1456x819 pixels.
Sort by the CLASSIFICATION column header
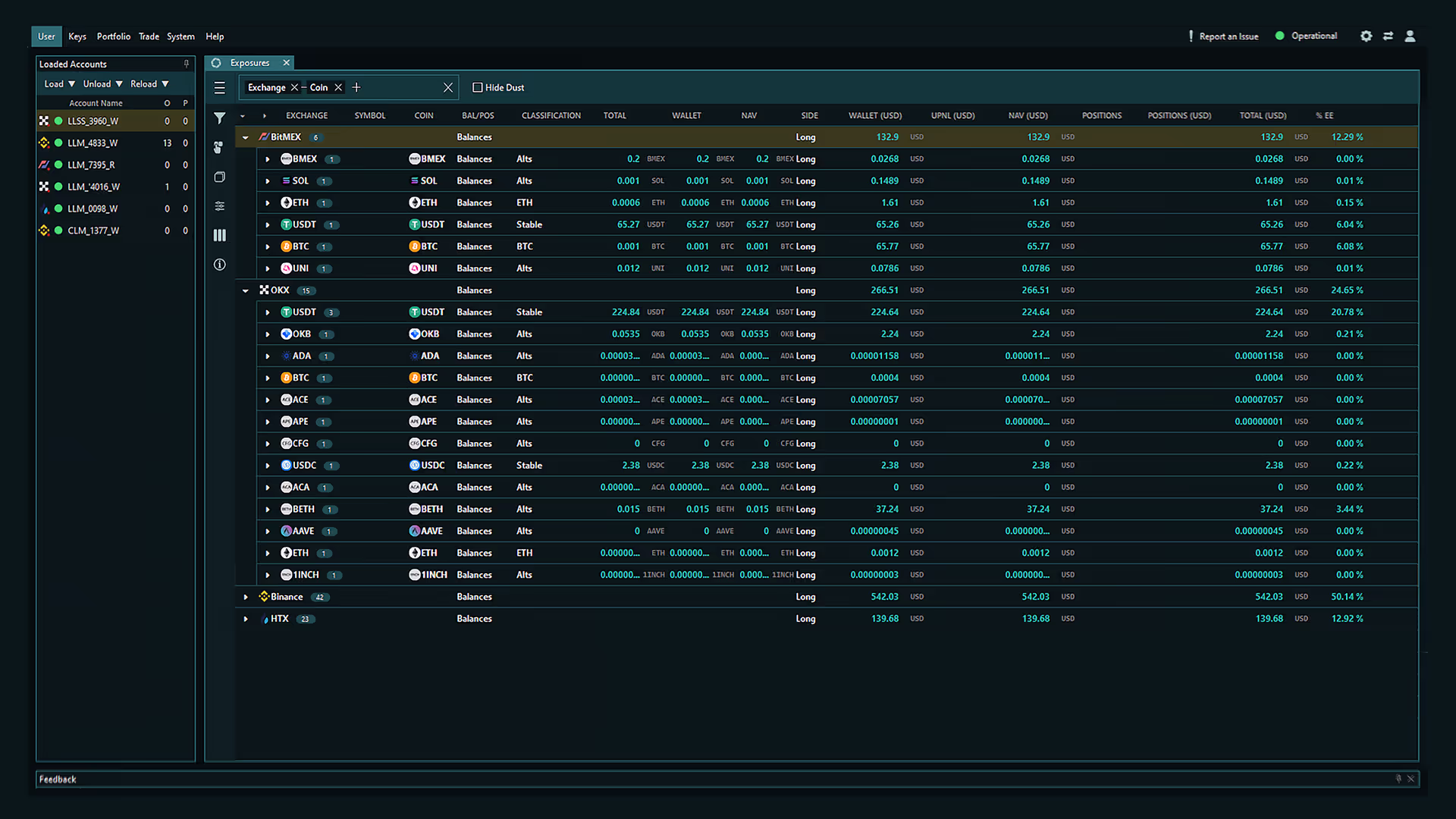point(551,116)
